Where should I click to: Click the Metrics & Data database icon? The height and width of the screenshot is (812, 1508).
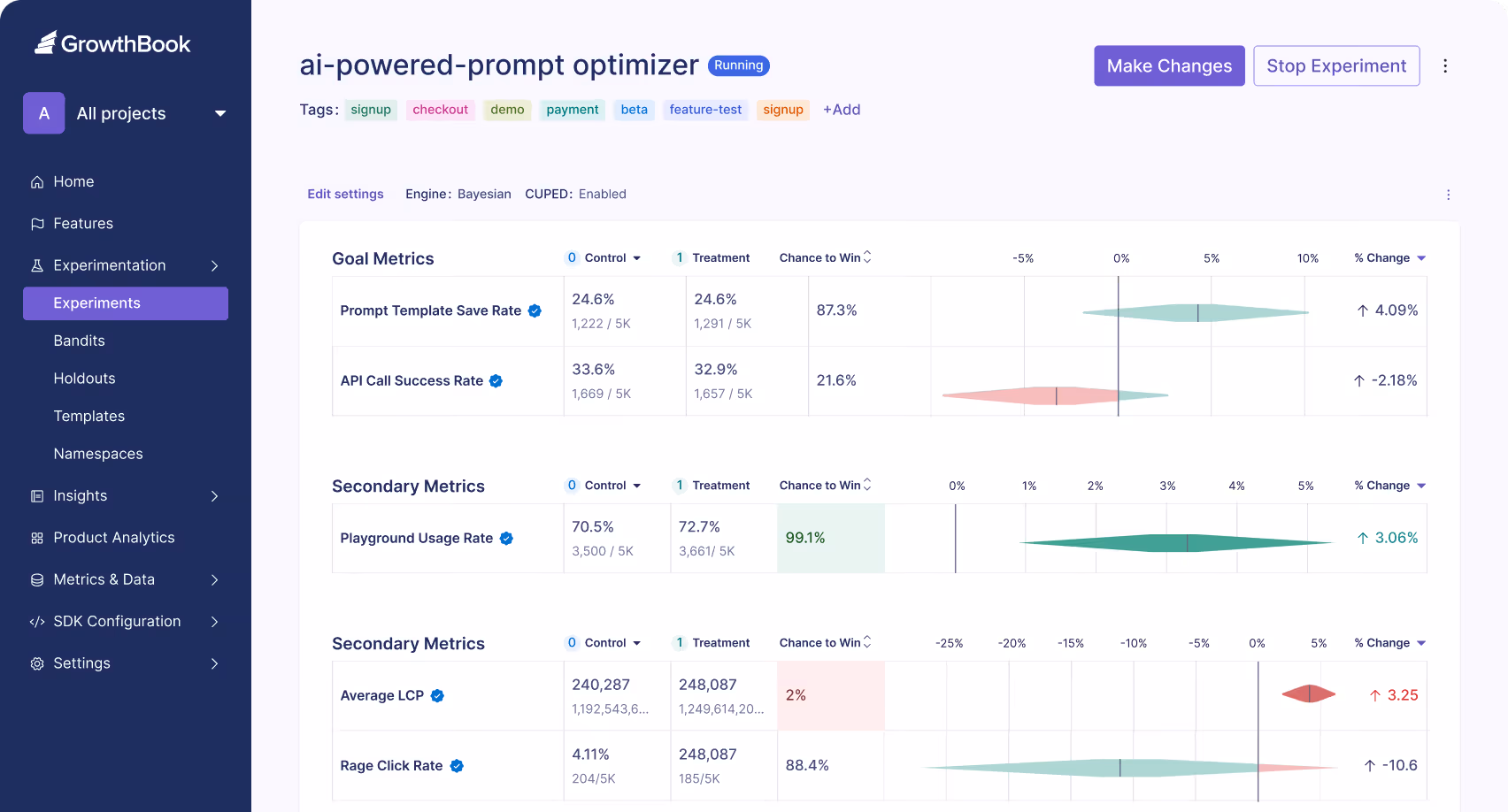click(36, 579)
